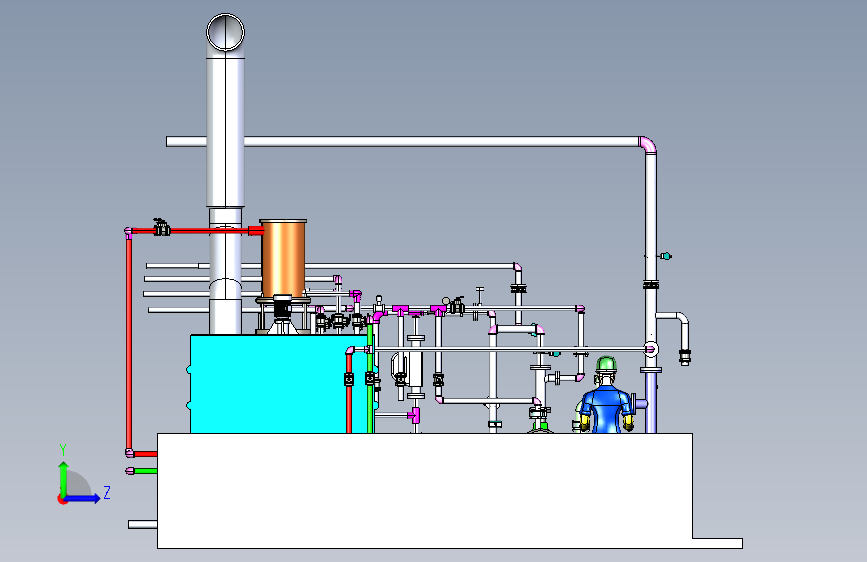Click the 'Y' axis label

62,450
